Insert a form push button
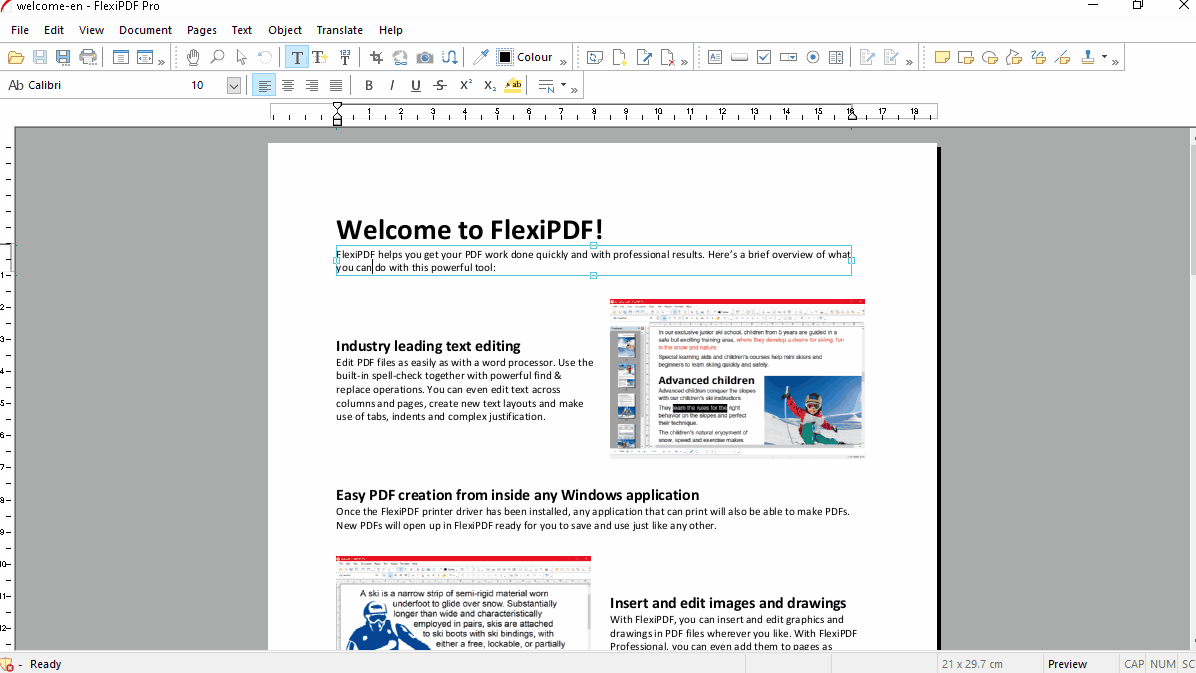Viewport: 1196px width, 673px height. (739, 57)
